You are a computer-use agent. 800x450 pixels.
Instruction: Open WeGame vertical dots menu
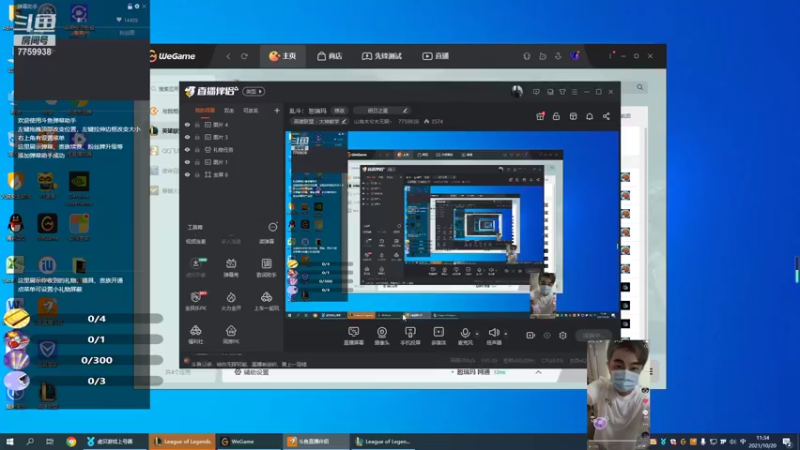(610, 56)
